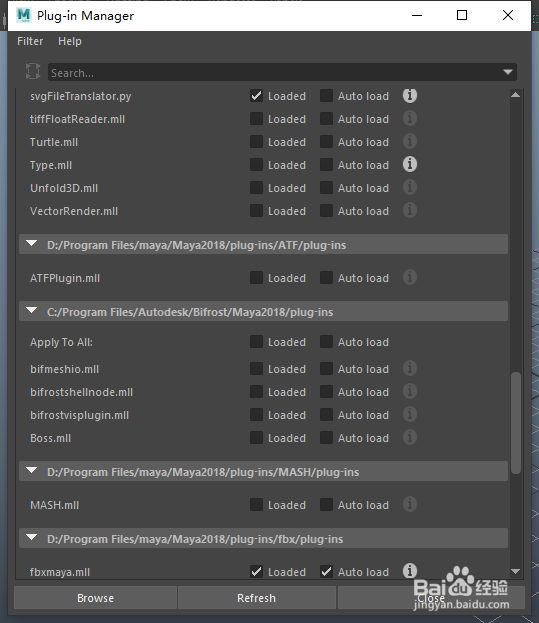The height and width of the screenshot is (623, 539).
Task: Check Loaded for Type.mll
Action: (x=256, y=165)
